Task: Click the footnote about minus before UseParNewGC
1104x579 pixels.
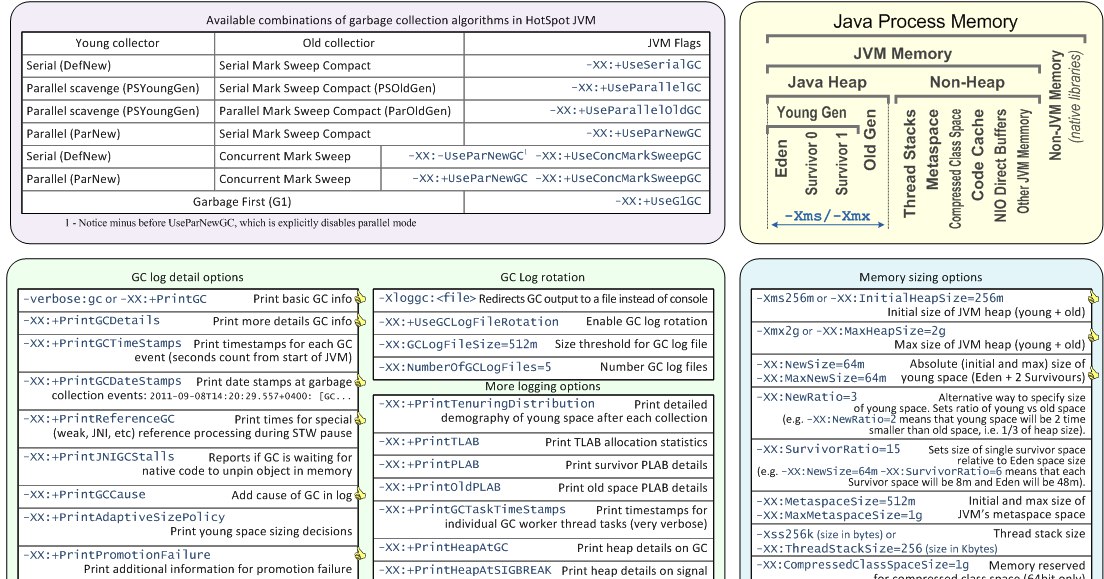Action: (x=240, y=223)
